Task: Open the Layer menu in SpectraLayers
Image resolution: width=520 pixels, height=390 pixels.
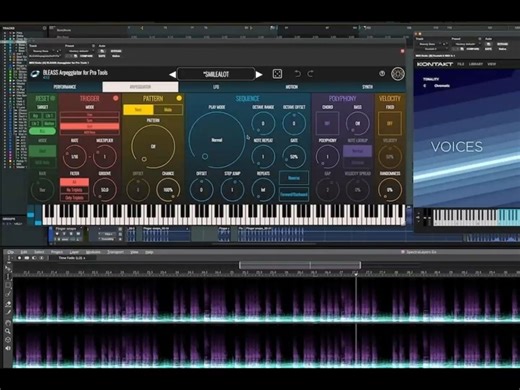Action: [74, 252]
